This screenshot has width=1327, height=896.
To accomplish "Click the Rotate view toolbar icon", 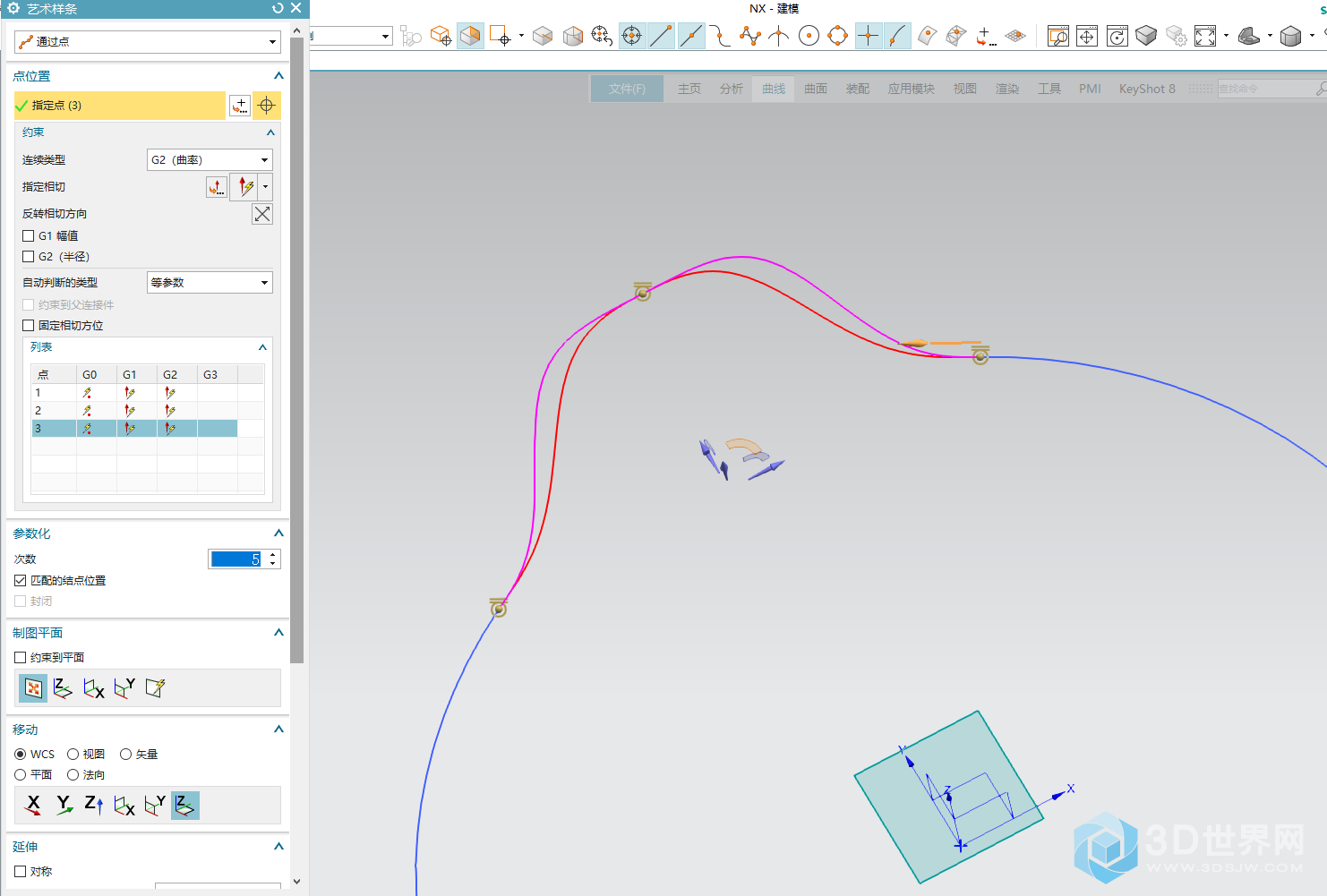I will (1117, 36).
